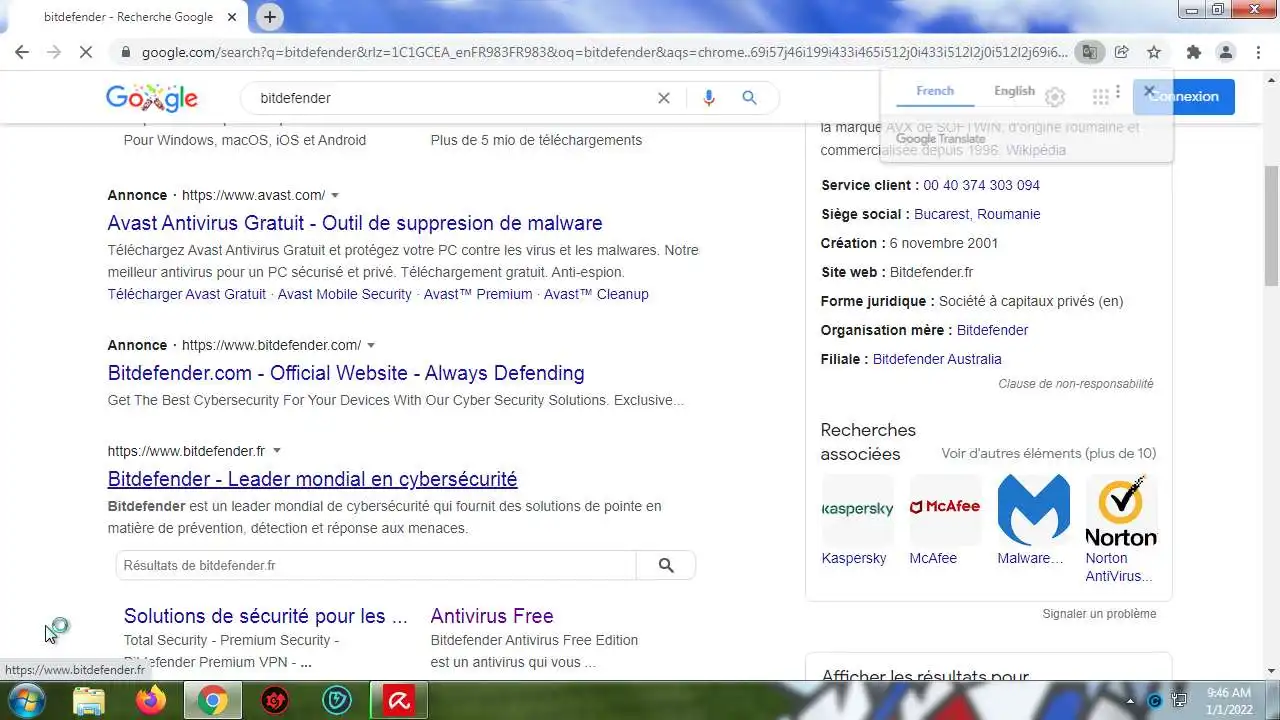Expand the bitdefender.com ad URL dropdown
1280x720 pixels.
coord(371,345)
